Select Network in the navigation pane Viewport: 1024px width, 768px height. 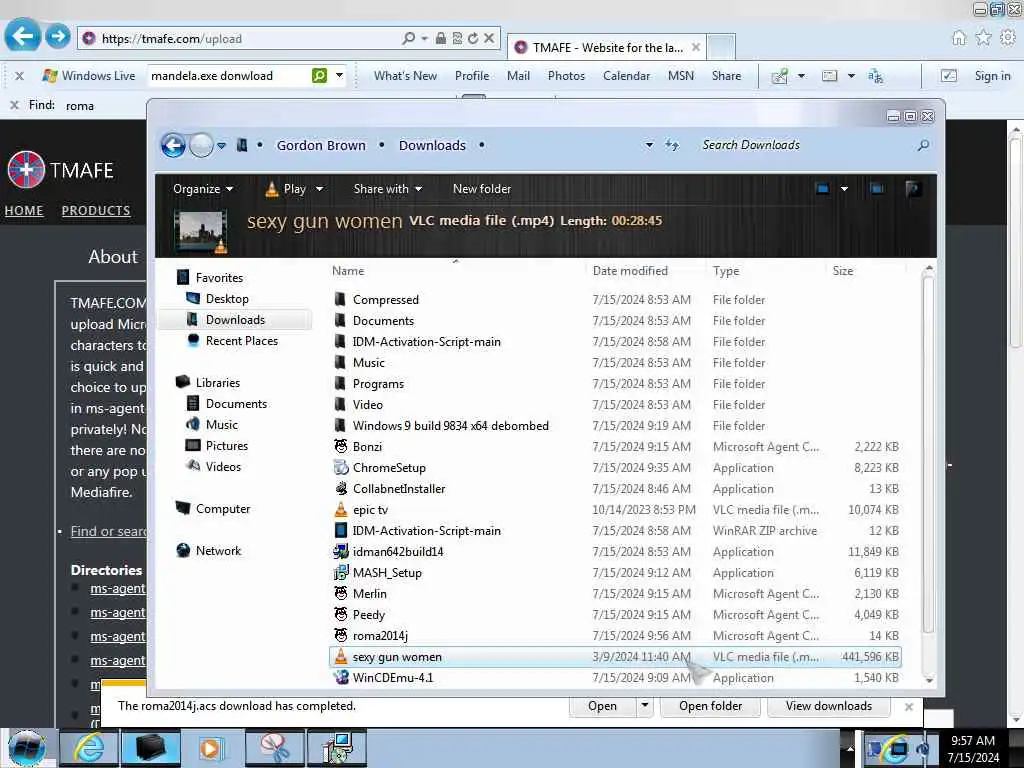[x=217, y=551]
